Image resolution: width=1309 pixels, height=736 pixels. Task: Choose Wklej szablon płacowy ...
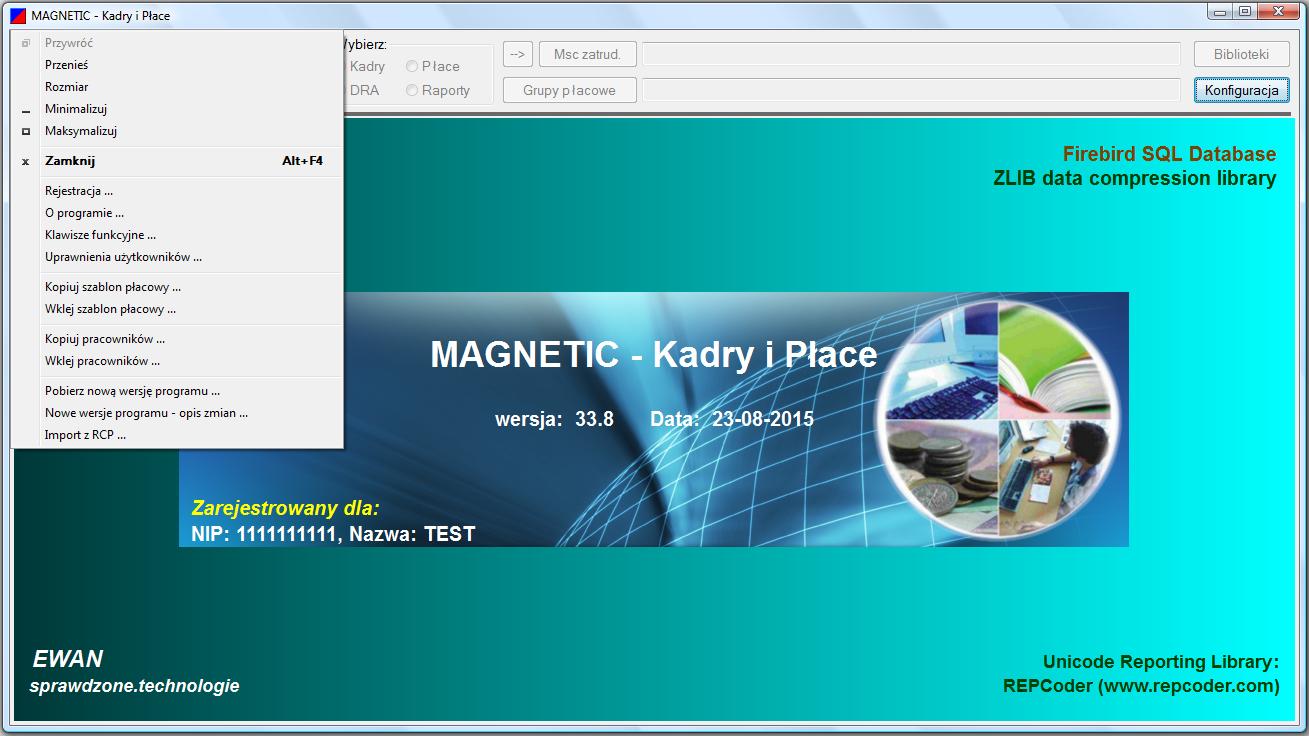[x=177, y=309]
